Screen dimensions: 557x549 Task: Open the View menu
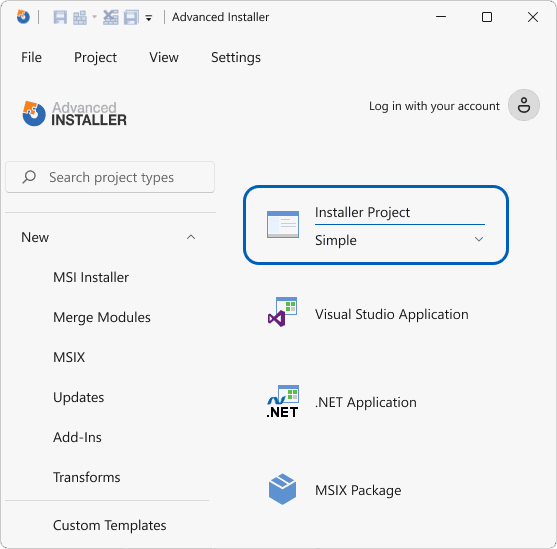tap(164, 57)
